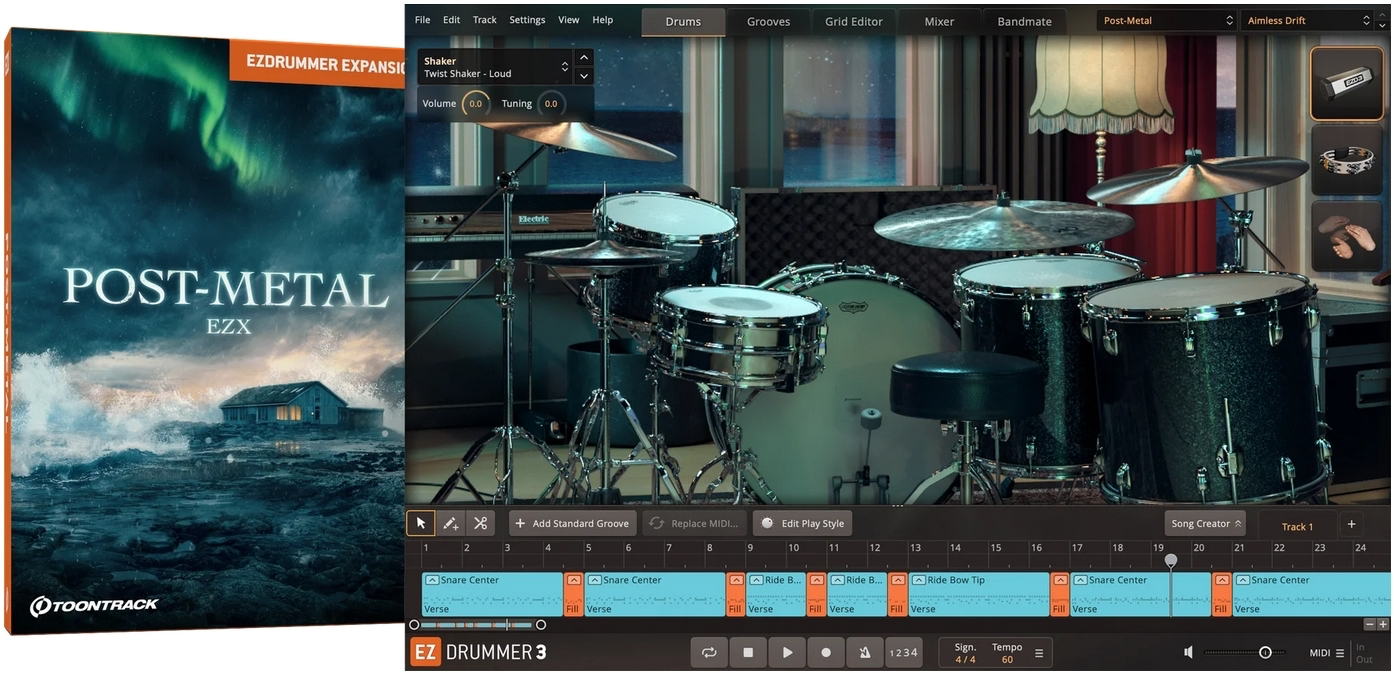Open the Aimless Drift groove dropdown
Image resolution: width=1394 pixels, height=673 pixels.
[x=1305, y=19]
